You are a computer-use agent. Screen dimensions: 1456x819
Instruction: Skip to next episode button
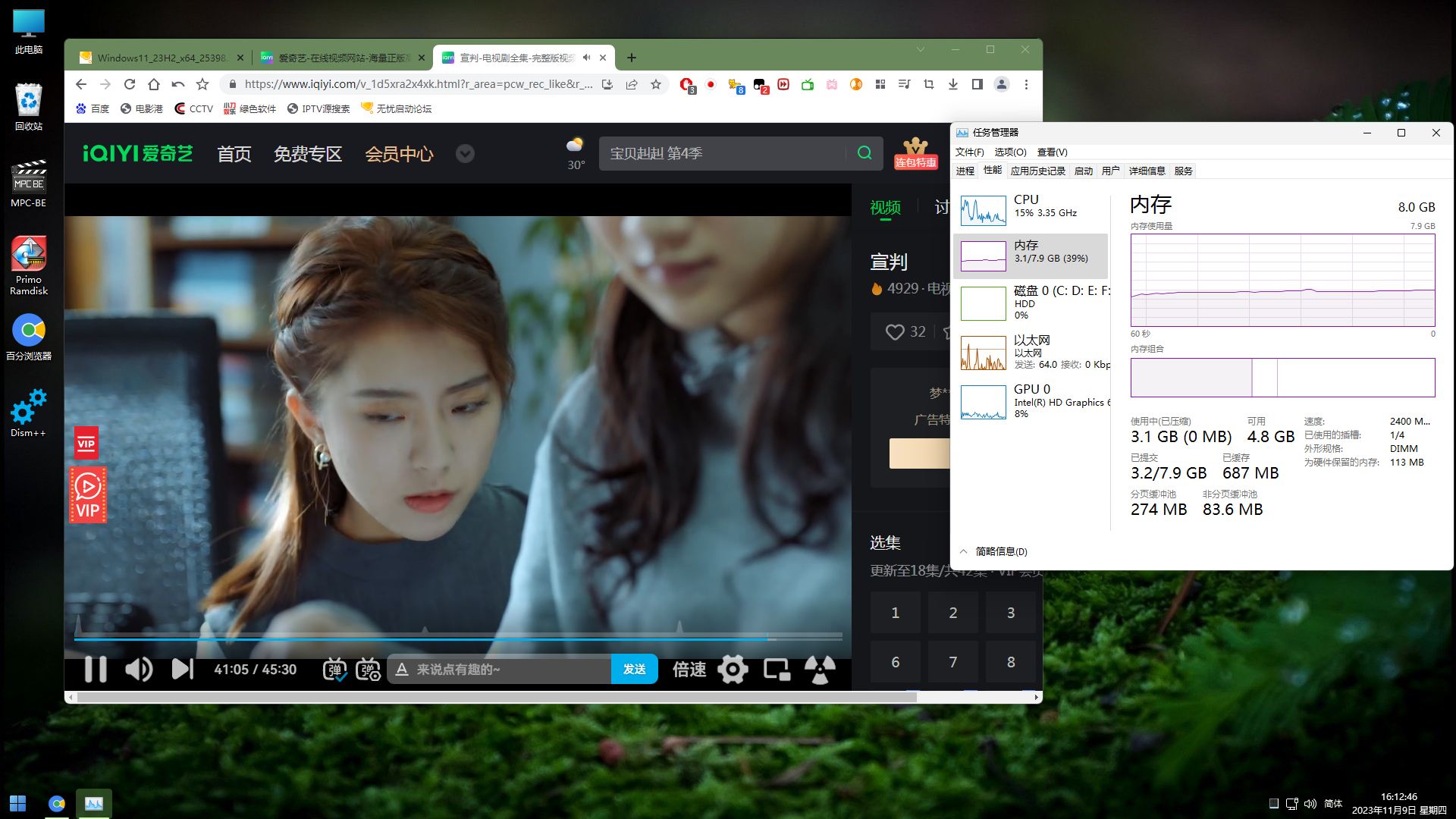point(182,669)
